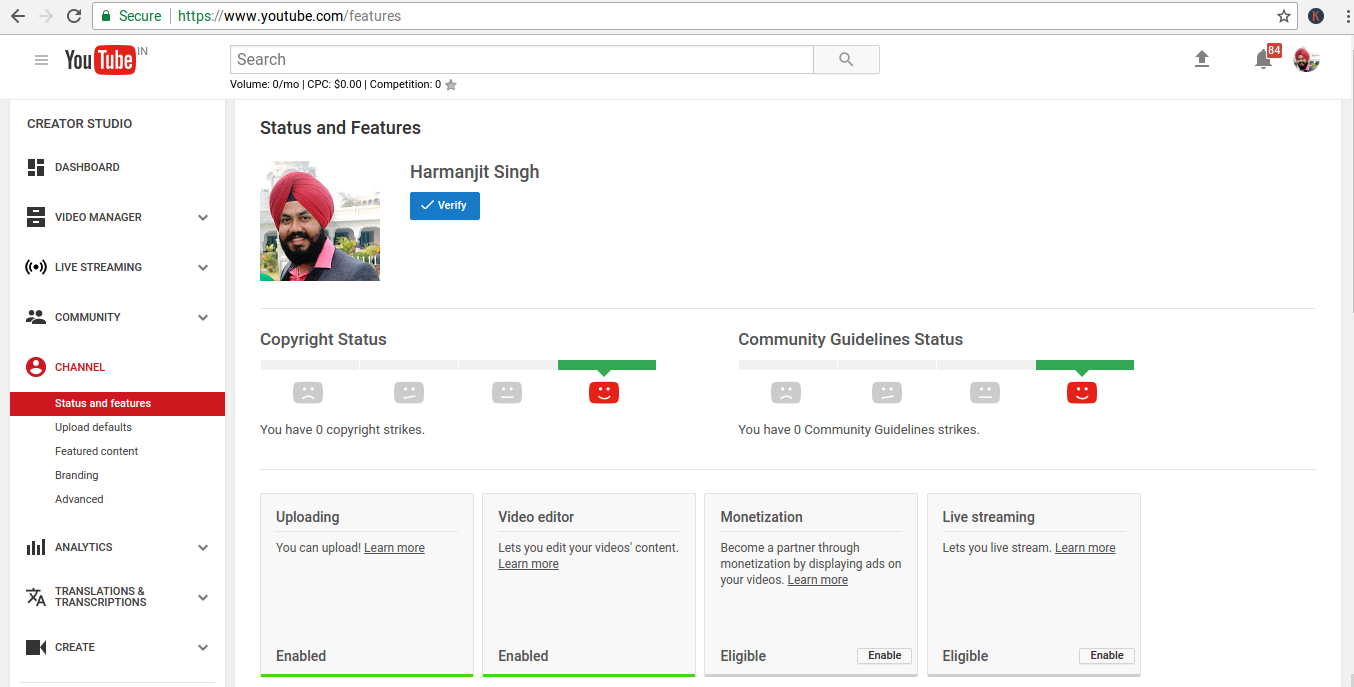Viewport: 1354px width, 687px height.
Task: Select Branding from the Channel submenu
Action: (x=77, y=475)
